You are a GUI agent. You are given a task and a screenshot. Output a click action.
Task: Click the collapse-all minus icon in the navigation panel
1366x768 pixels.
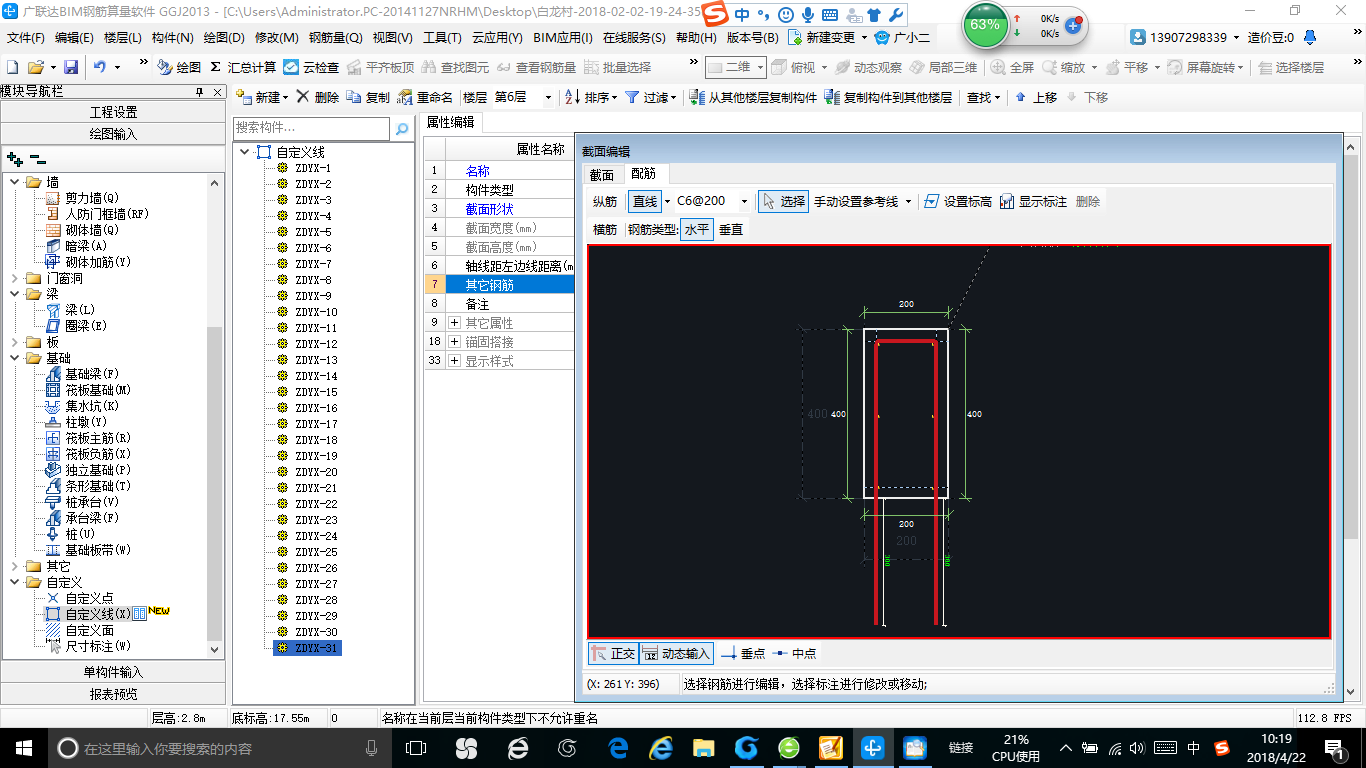pos(38,158)
